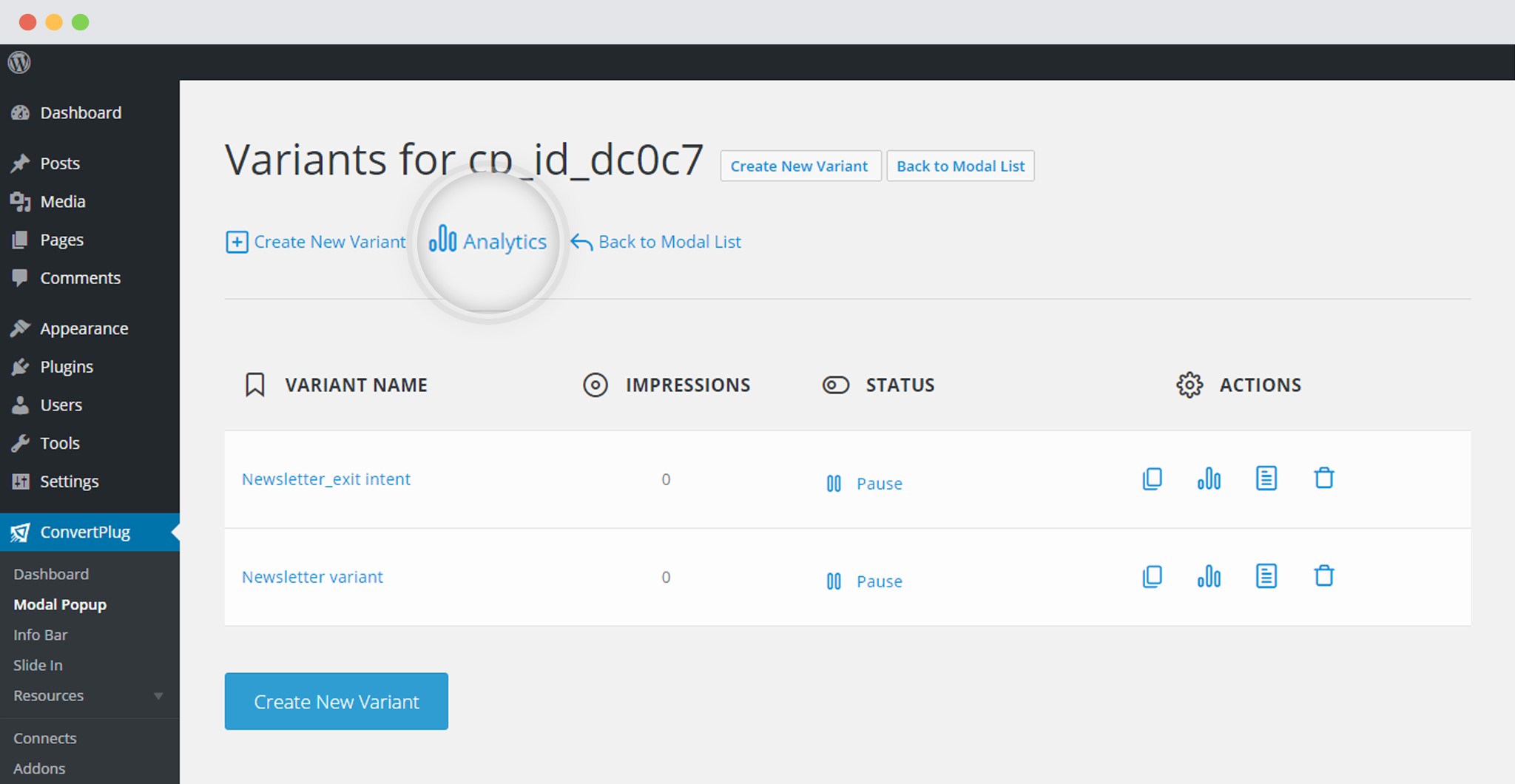Viewport: 1515px width, 784px height.
Task: Click document icon for Newsletter_exit intent row
Action: [1266, 479]
